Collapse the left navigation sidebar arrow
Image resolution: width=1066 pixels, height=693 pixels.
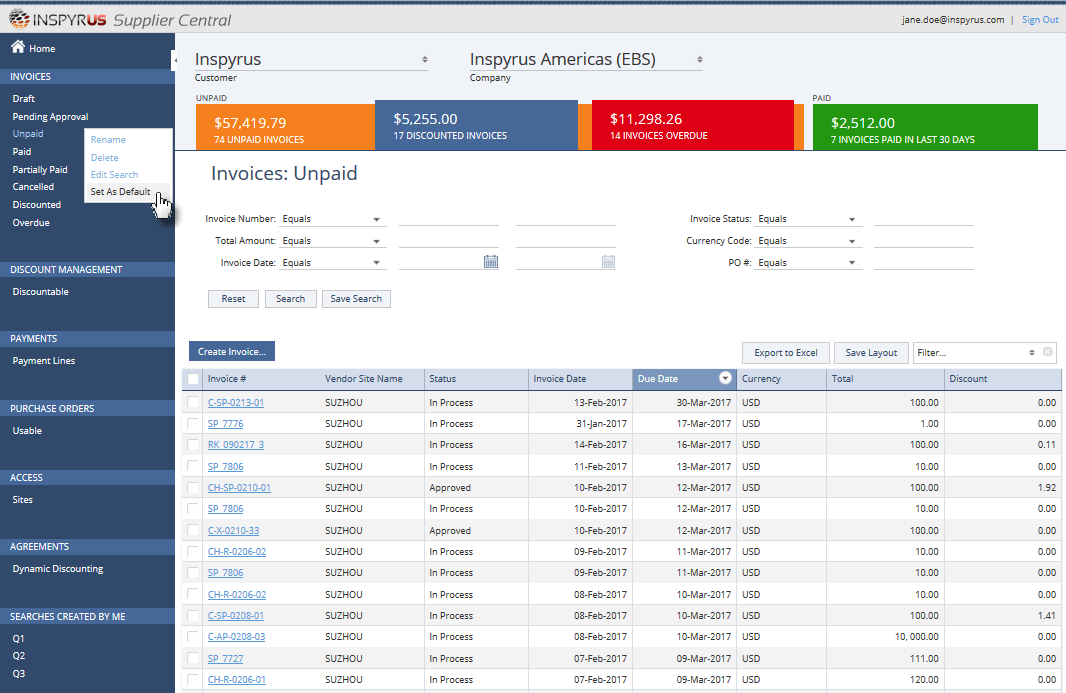[175, 60]
